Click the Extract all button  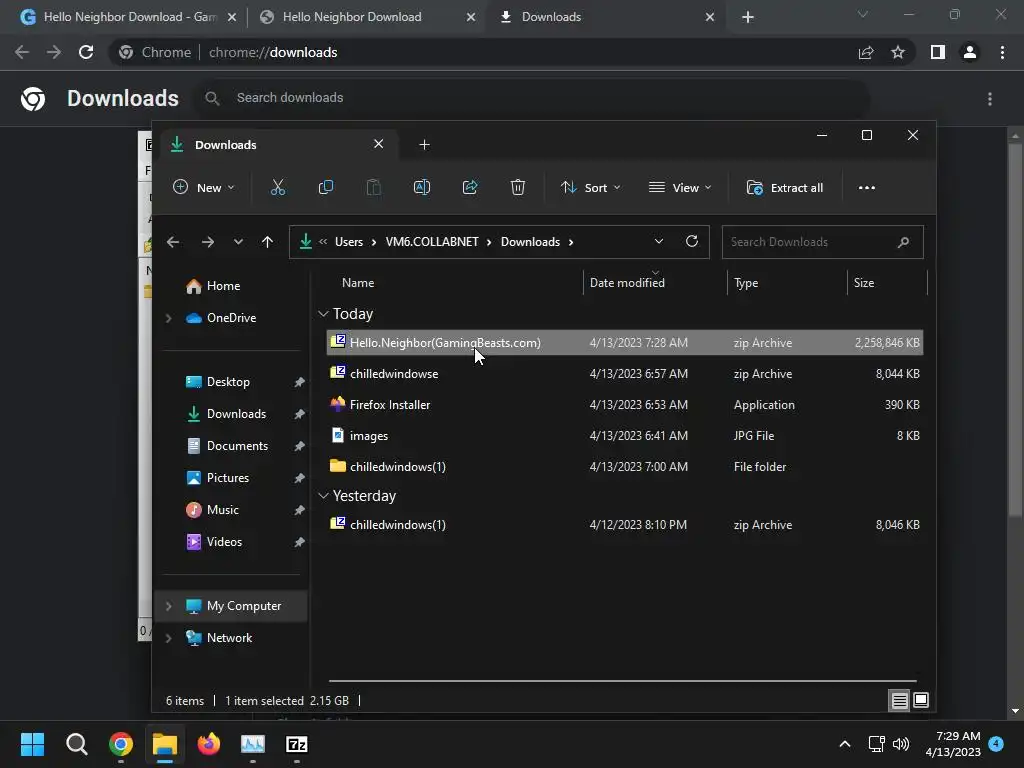[x=785, y=187]
